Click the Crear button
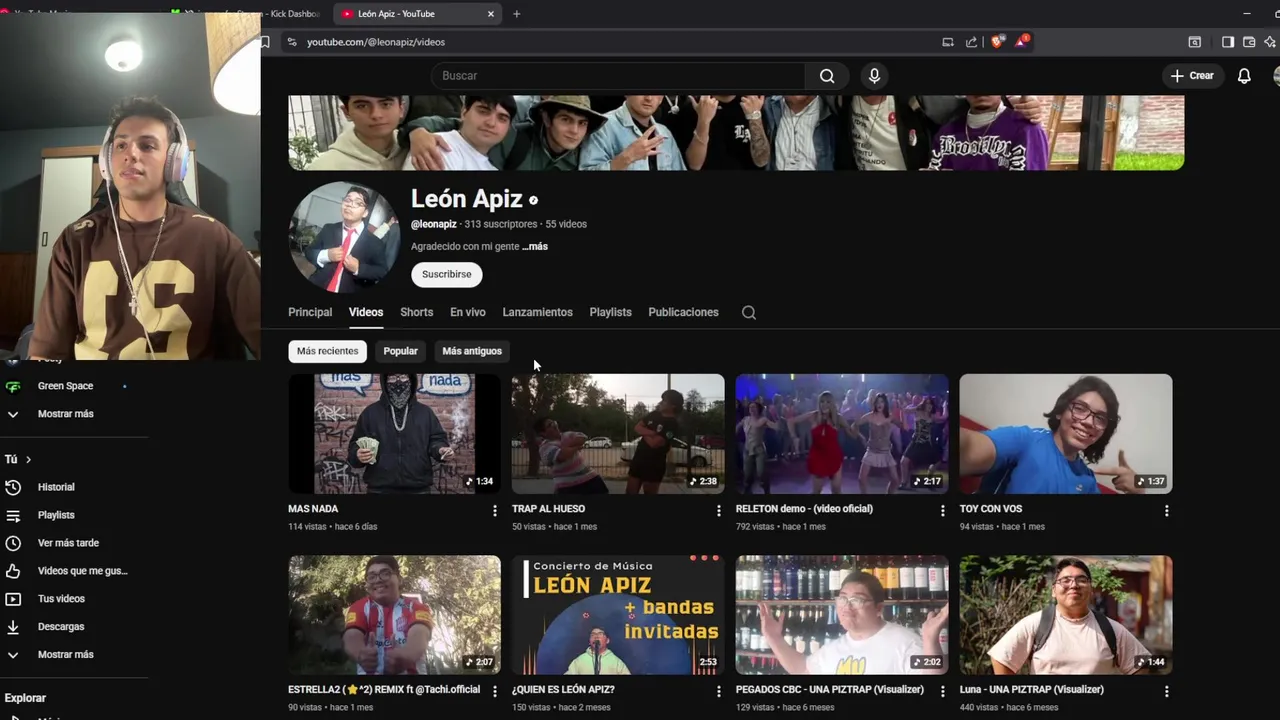Viewport: 1280px width, 720px height. 1192,76
